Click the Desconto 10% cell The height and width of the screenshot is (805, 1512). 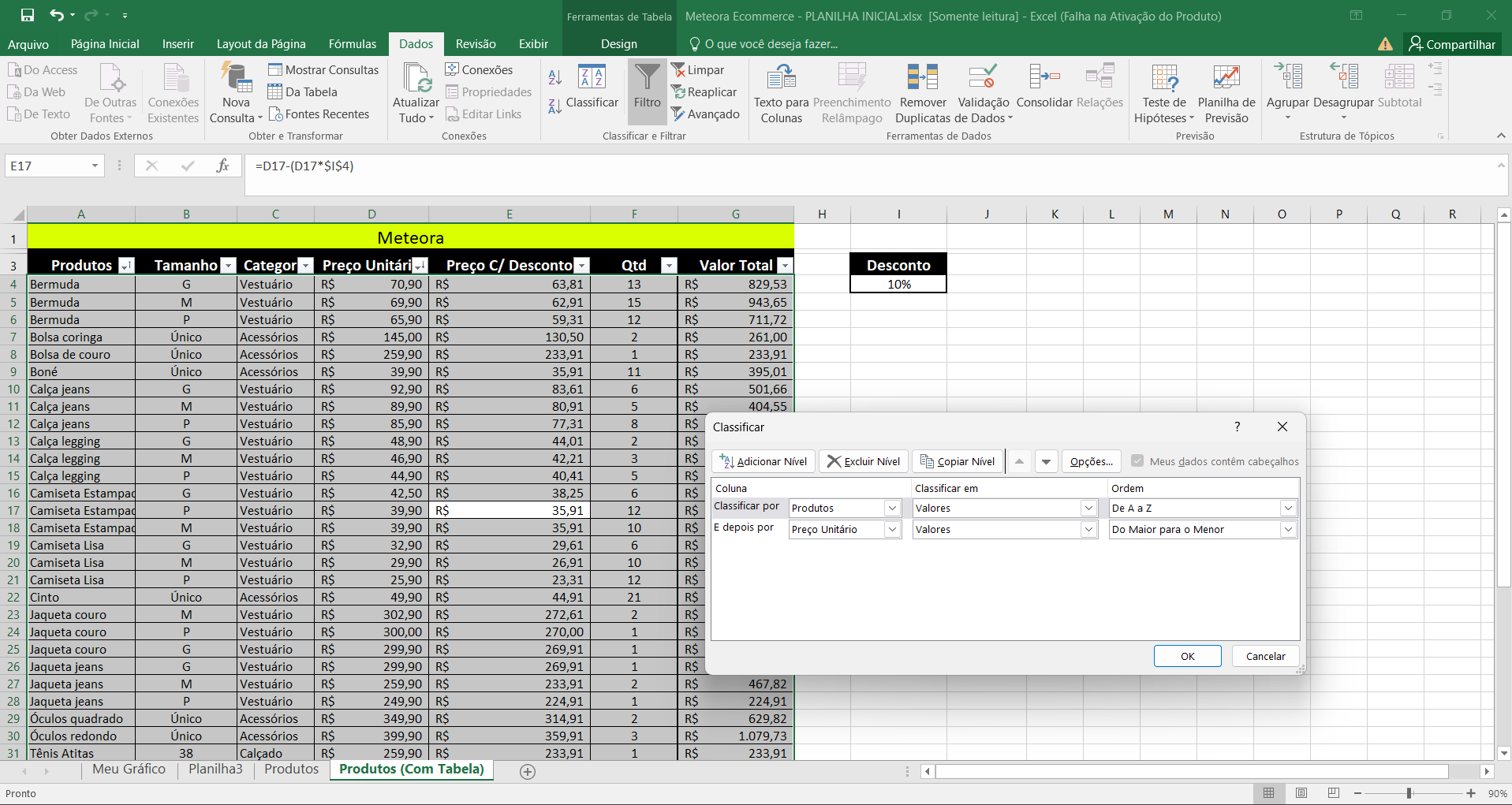click(x=898, y=284)
